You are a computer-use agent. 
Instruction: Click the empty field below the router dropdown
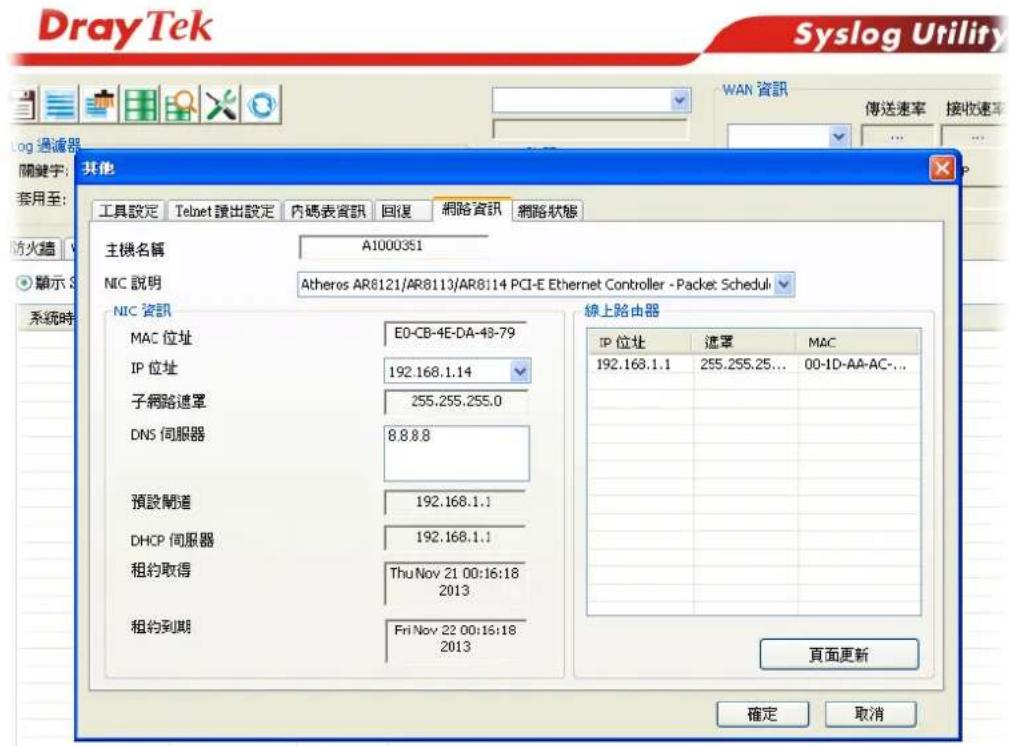[x=590, y=129]
